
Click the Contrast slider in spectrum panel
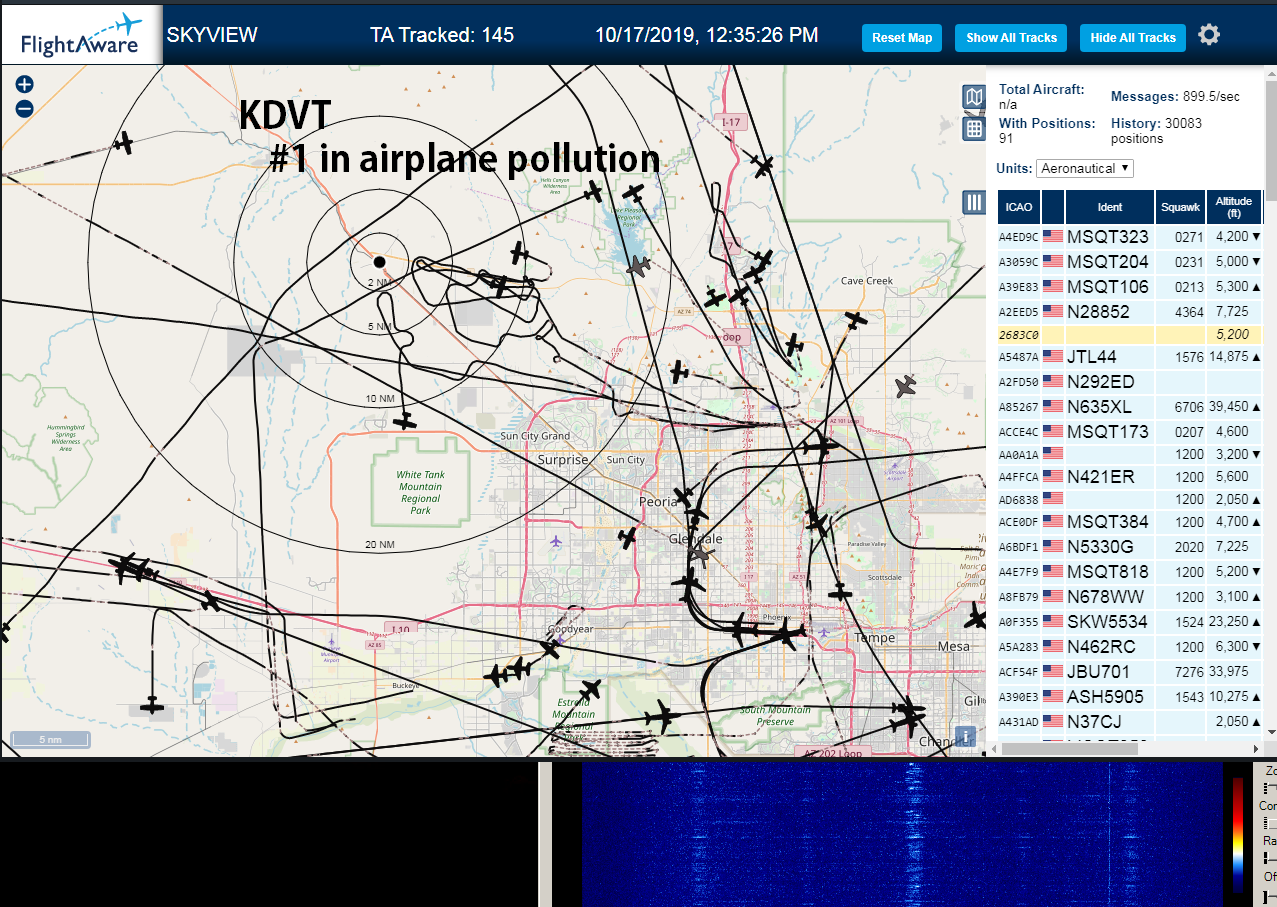click(x=1270, y=823)
